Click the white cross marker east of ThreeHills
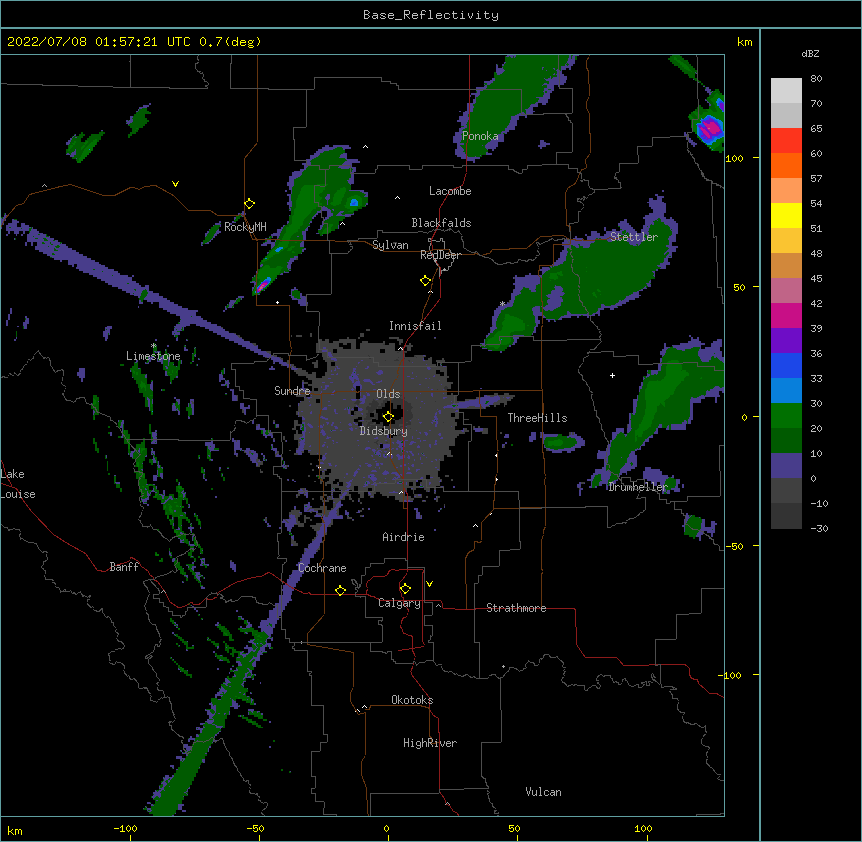862x842 pixels. 612,375
